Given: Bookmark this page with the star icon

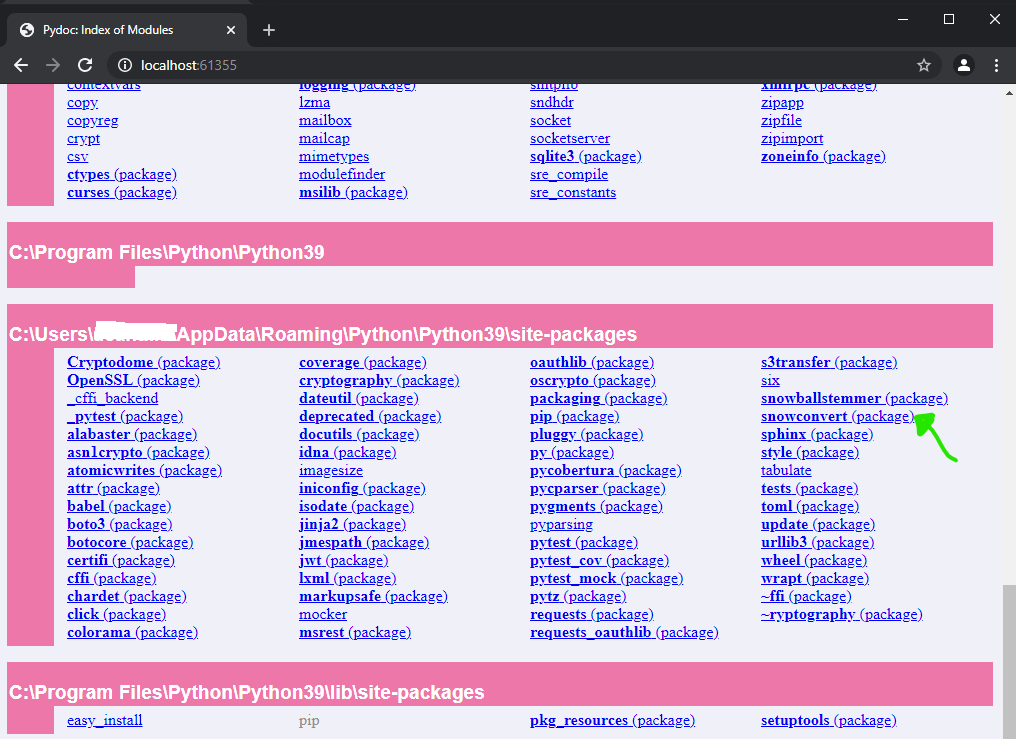Looking at the screenshot, I should coord(925,65).
